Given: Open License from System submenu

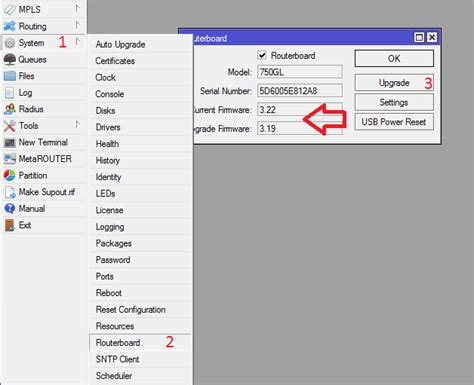Looking at the screenshot, I should [140, 210].
